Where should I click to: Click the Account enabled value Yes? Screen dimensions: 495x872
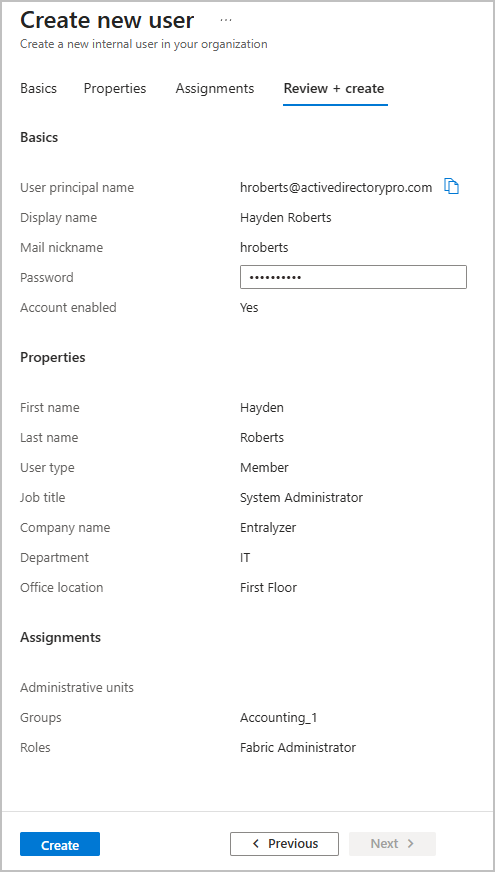tap(249, 308)
